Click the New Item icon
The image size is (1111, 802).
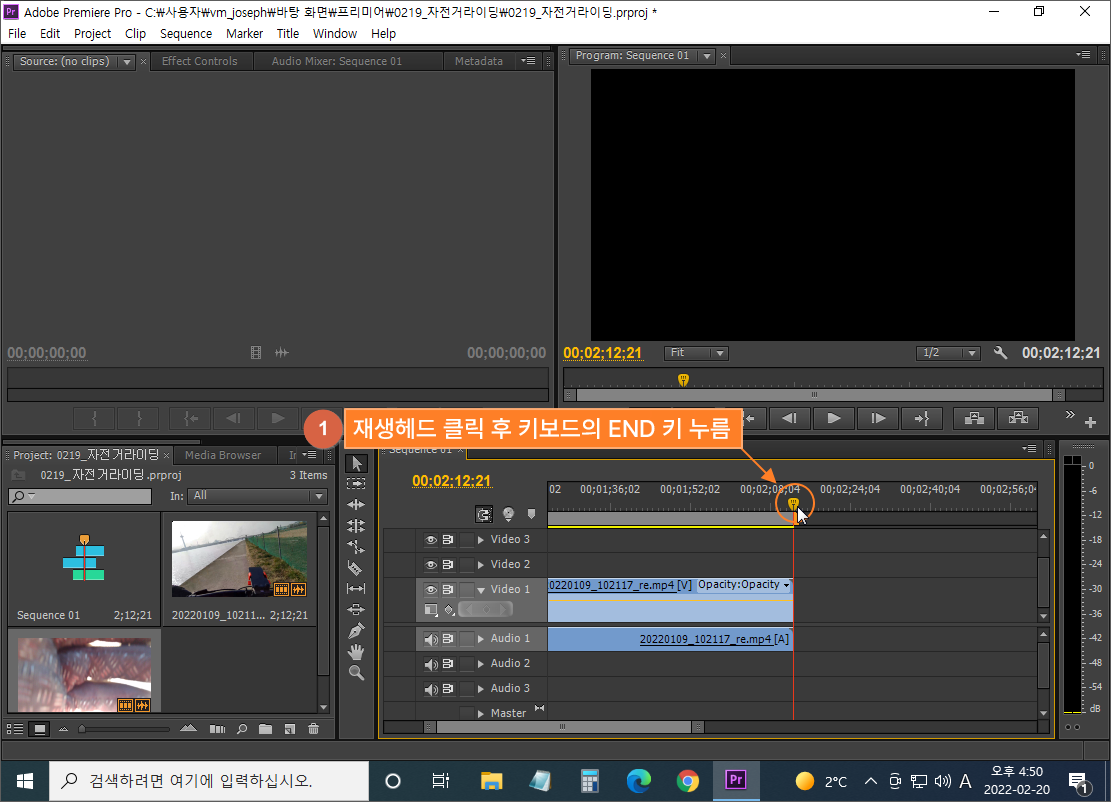289,729
